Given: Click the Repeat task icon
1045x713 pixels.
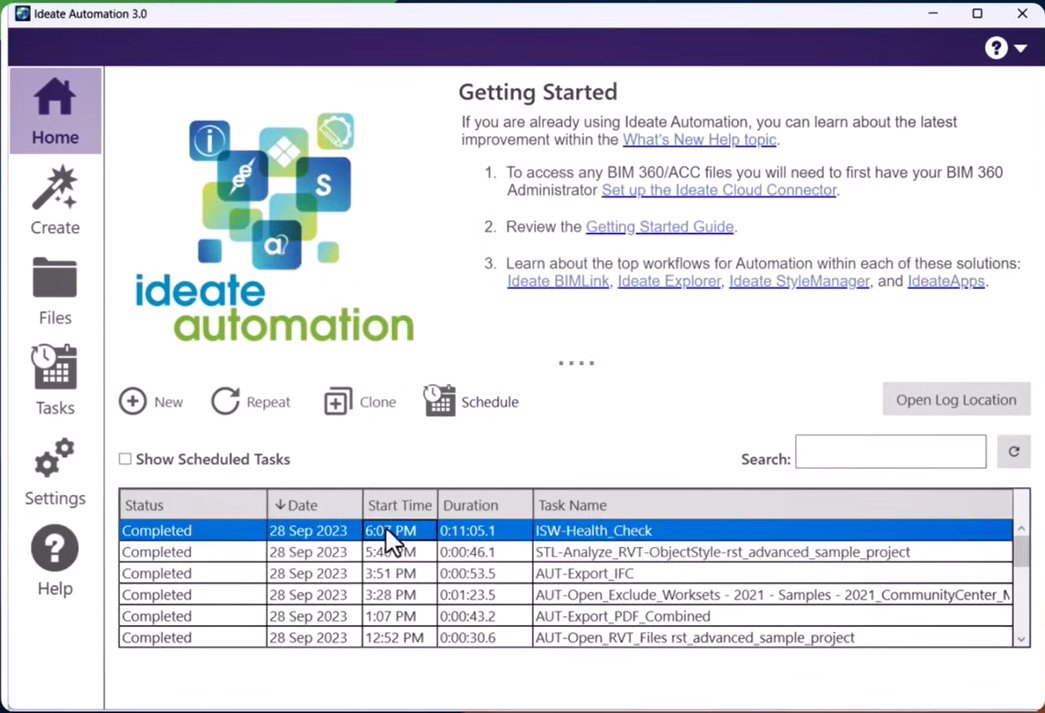Looking at the screenshot, I should click(x=225, y=402).
